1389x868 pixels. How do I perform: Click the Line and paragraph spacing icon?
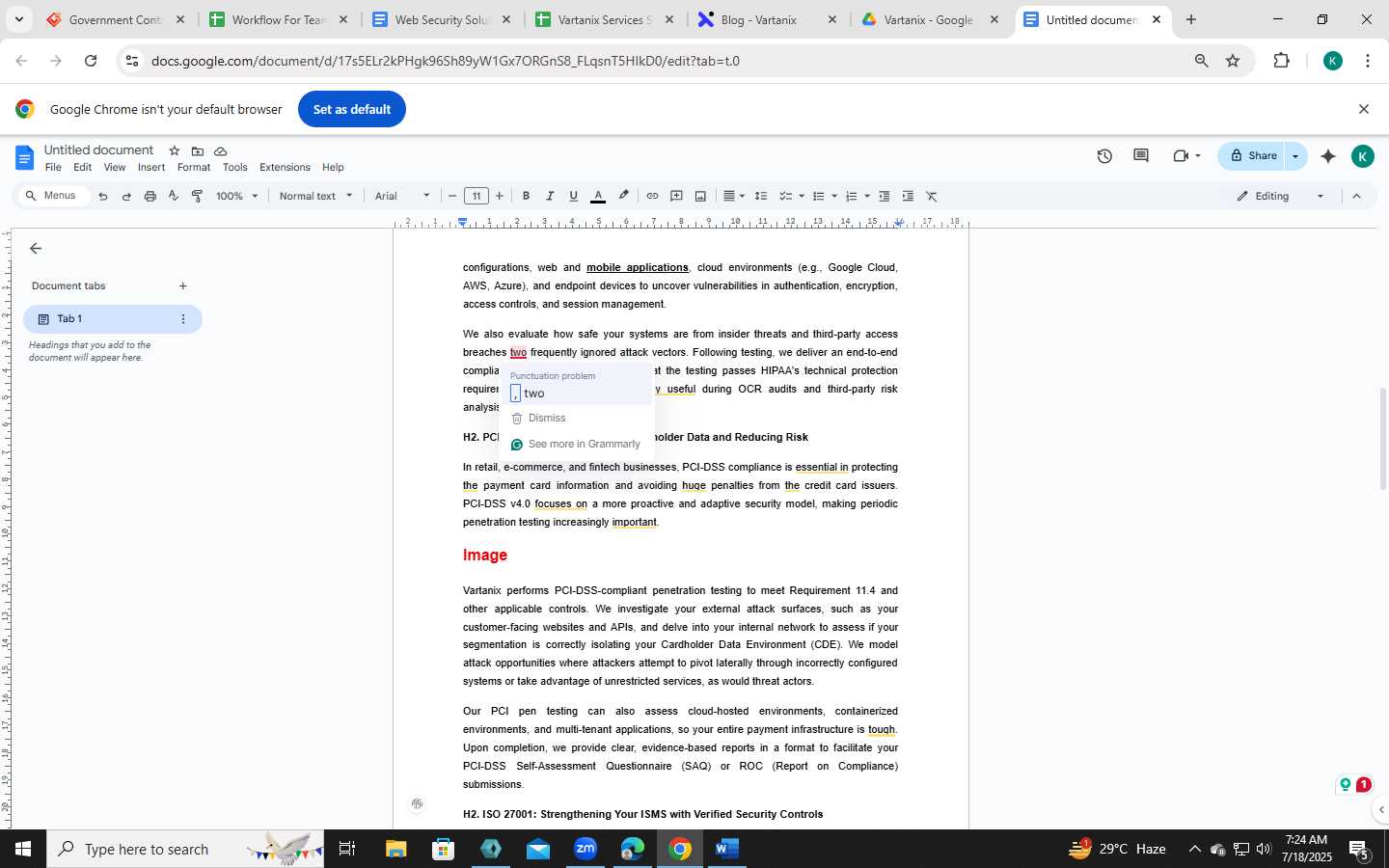(x=761, y=196)
